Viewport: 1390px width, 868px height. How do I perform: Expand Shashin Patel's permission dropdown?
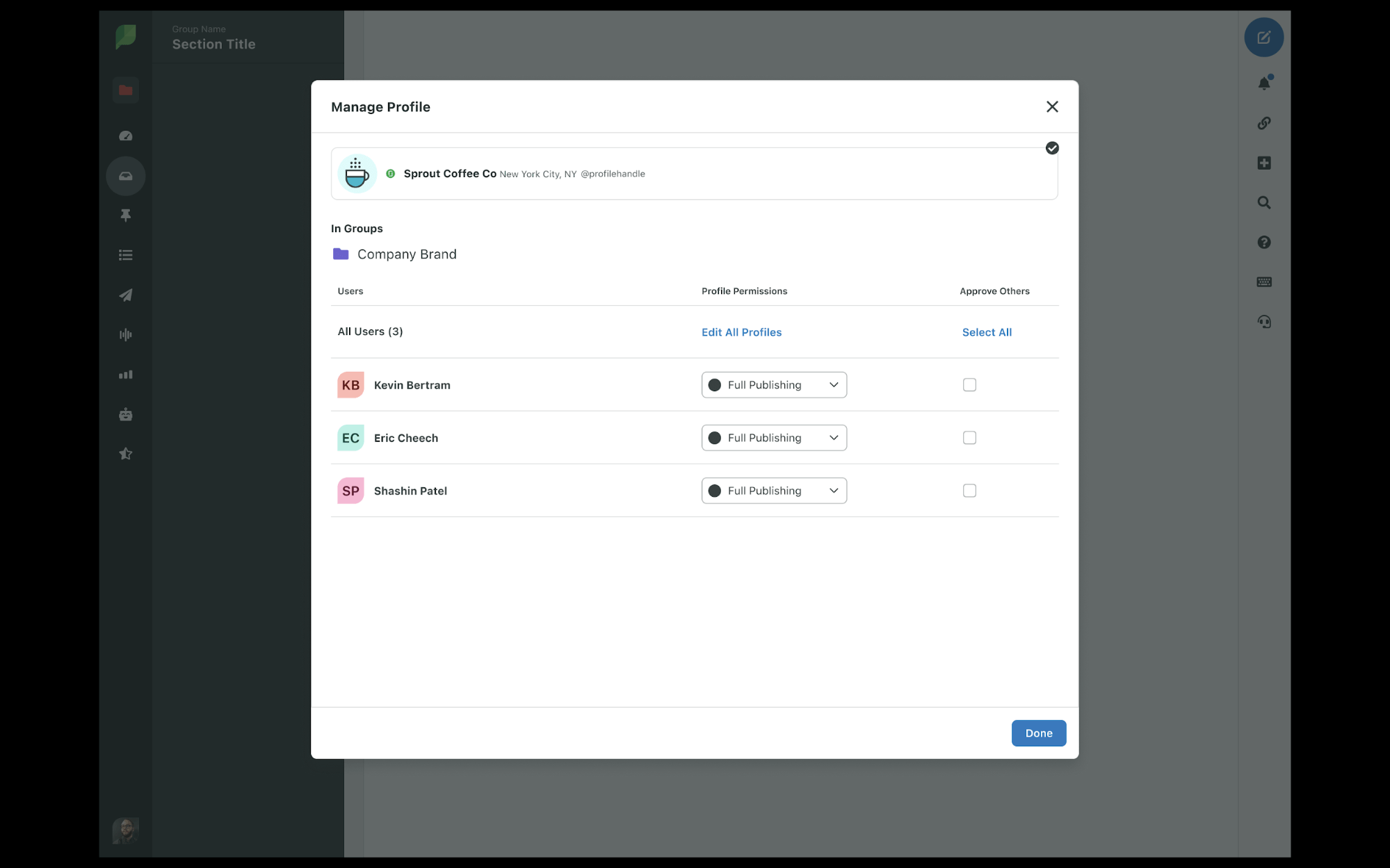click(x=773, y=490)
